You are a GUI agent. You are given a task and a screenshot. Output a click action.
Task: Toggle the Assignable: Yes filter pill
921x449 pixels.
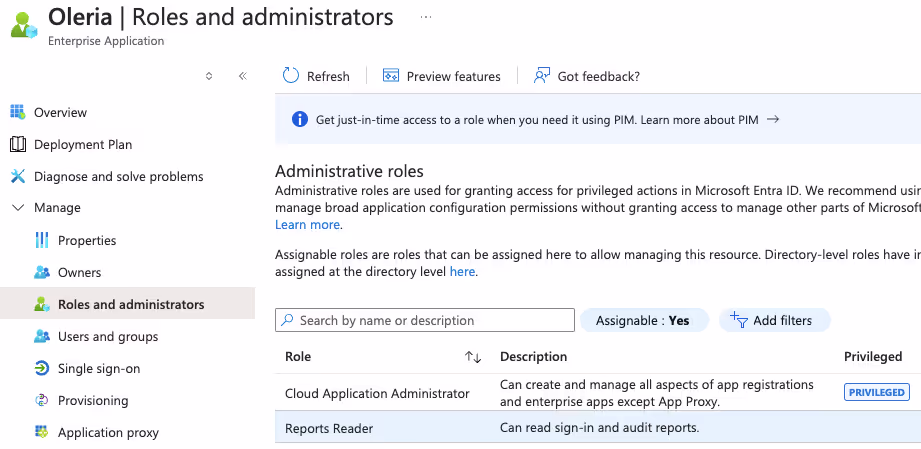point(644,320)
